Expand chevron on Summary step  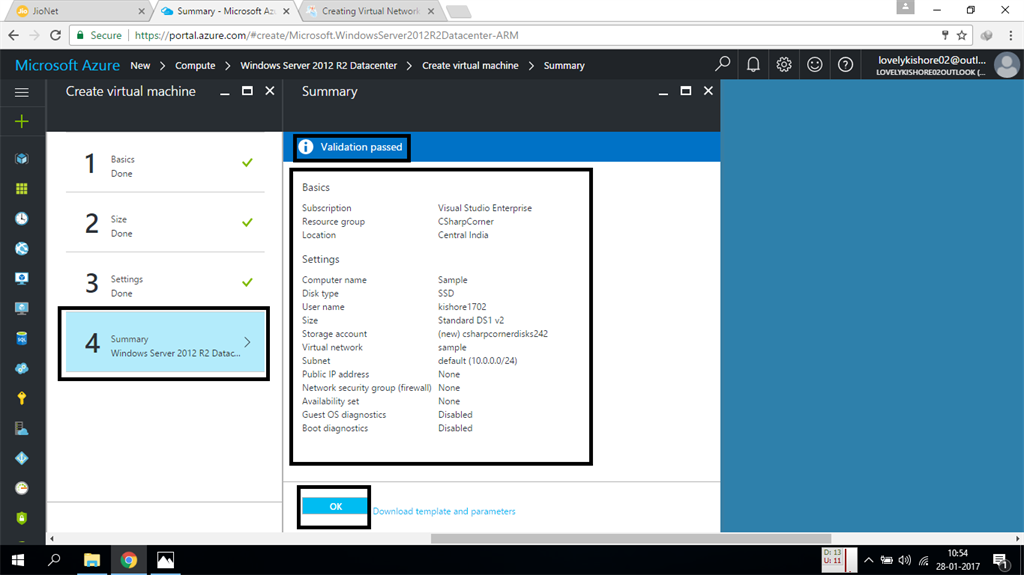coord(248,342)
